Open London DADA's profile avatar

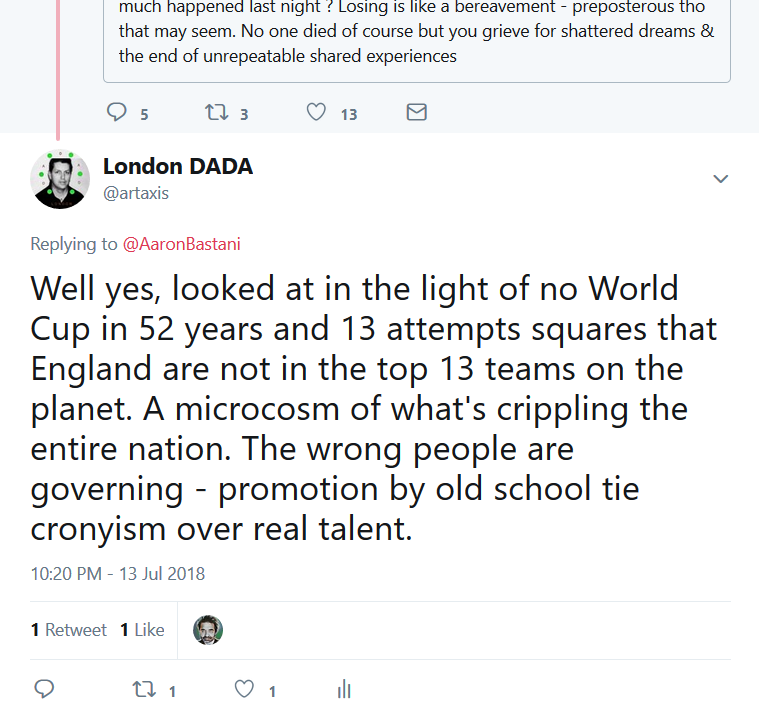click(x=60, y=179)
